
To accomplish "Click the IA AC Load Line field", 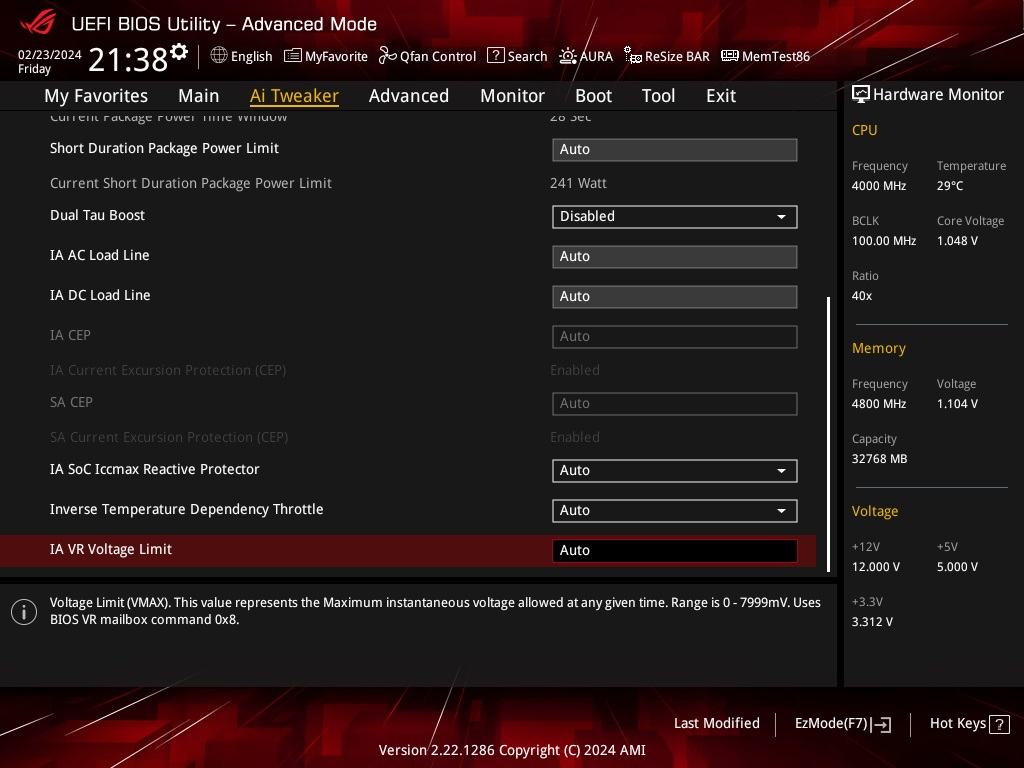I will click(675, 257).
